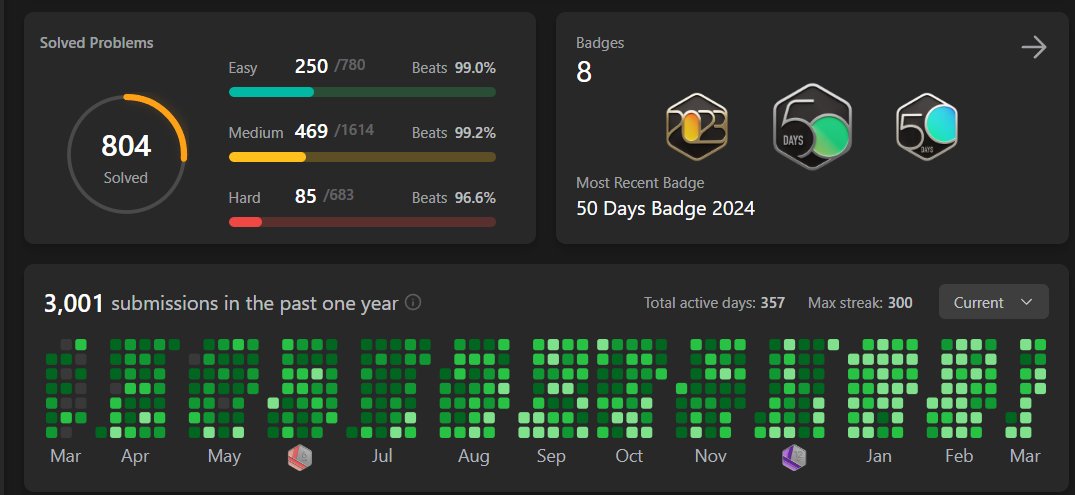Viewport: 1075px width, 495px height.
Task: Click the 'Oct' month label
Action: click(x=629, y=457)
